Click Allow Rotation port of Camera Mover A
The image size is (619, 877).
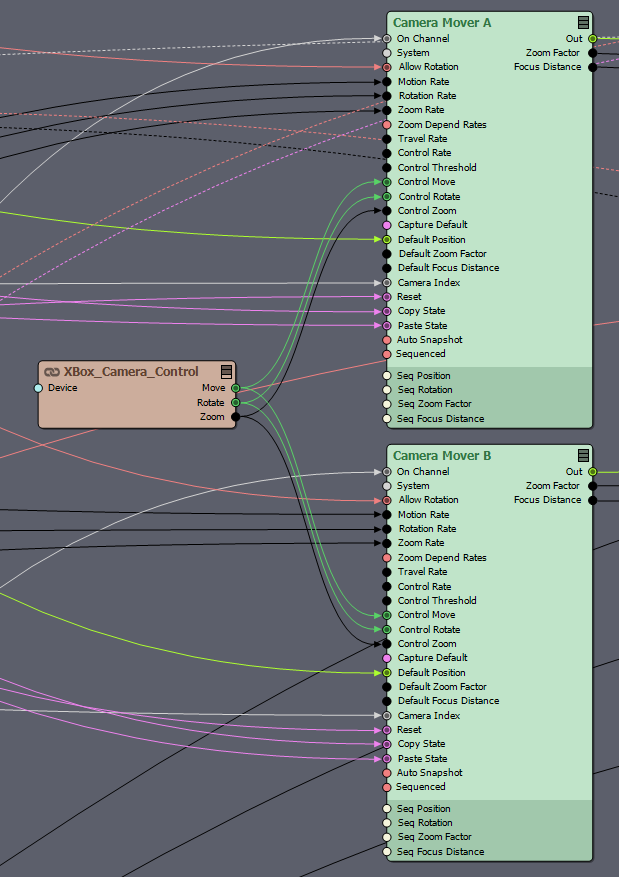(386, 67)
